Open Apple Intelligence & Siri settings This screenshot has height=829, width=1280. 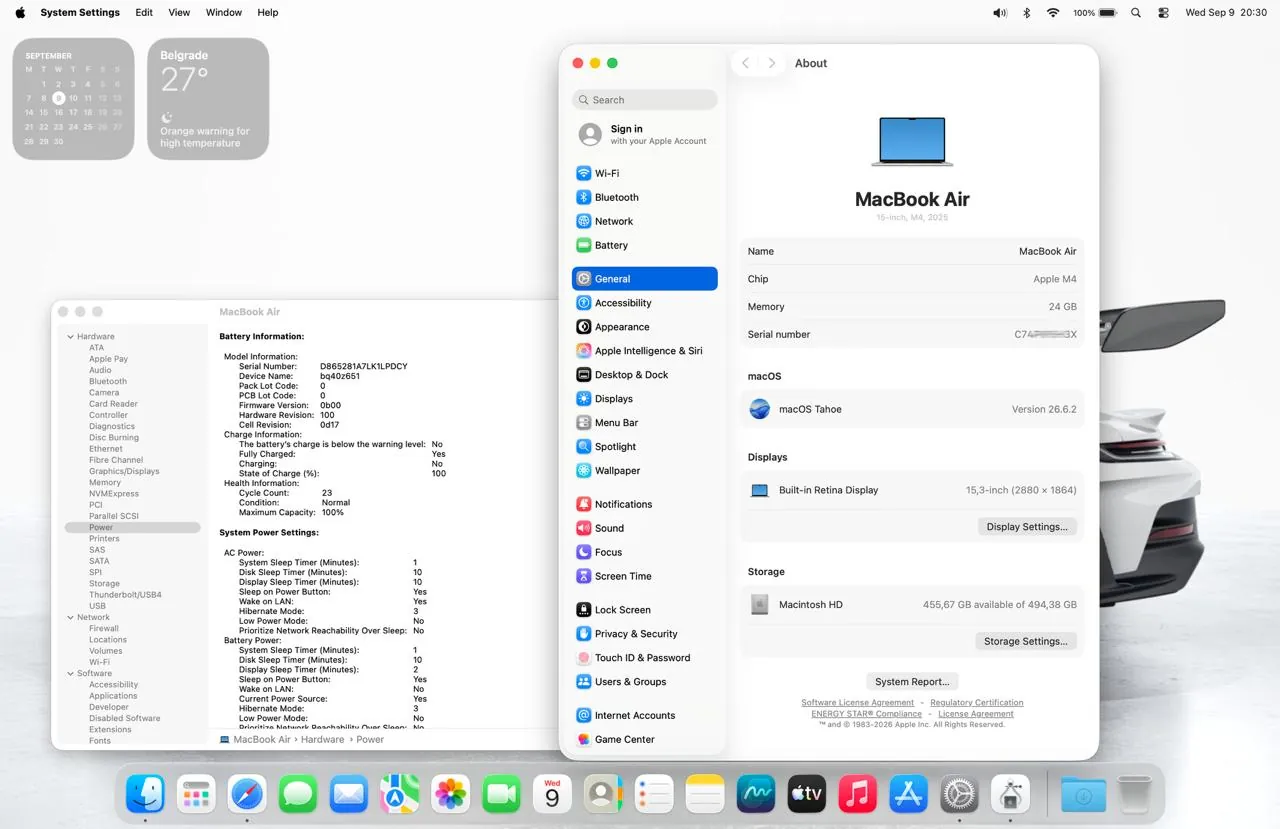coord(644,351)
